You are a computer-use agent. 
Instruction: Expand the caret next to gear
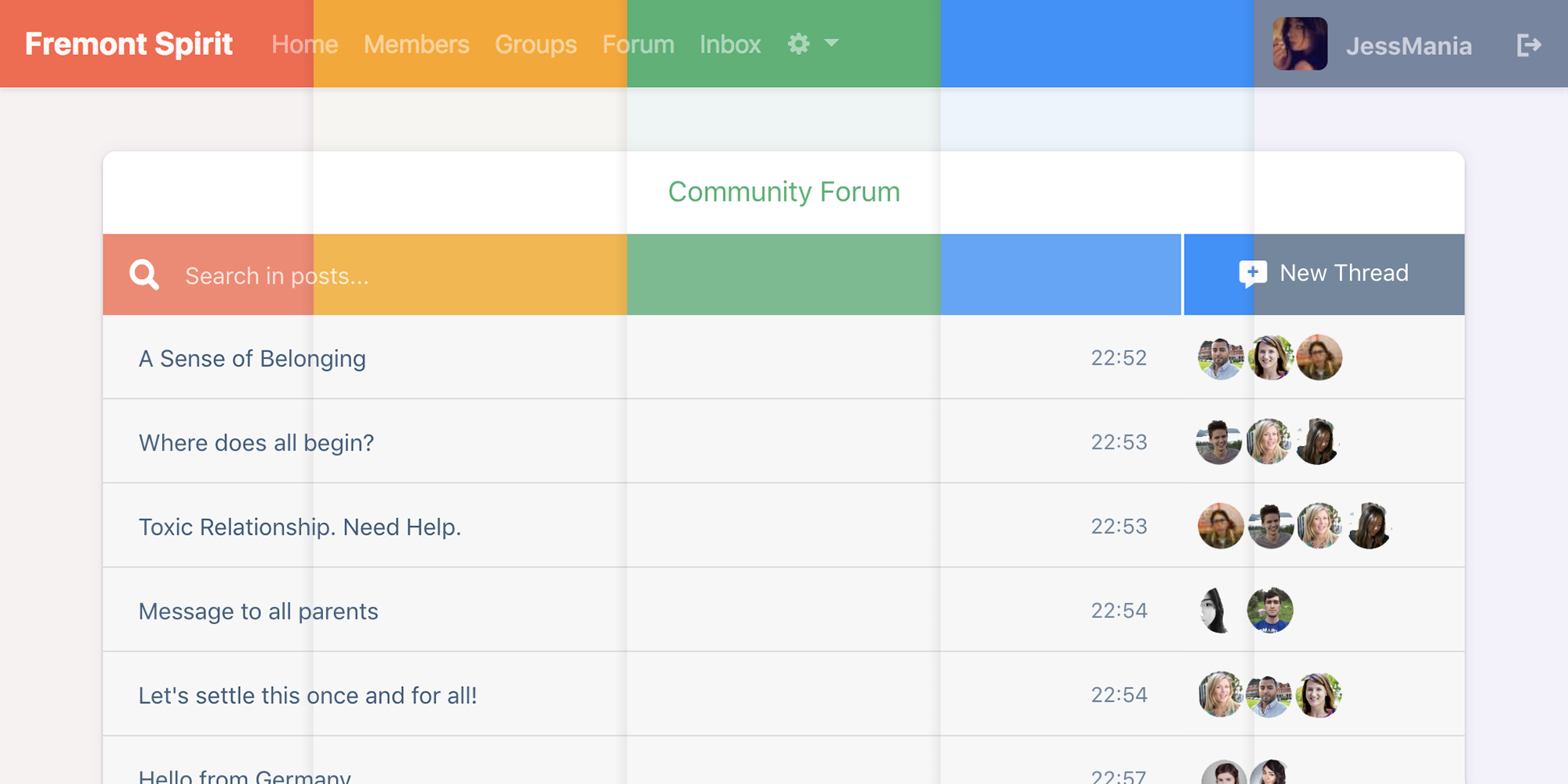coord(832,43)
